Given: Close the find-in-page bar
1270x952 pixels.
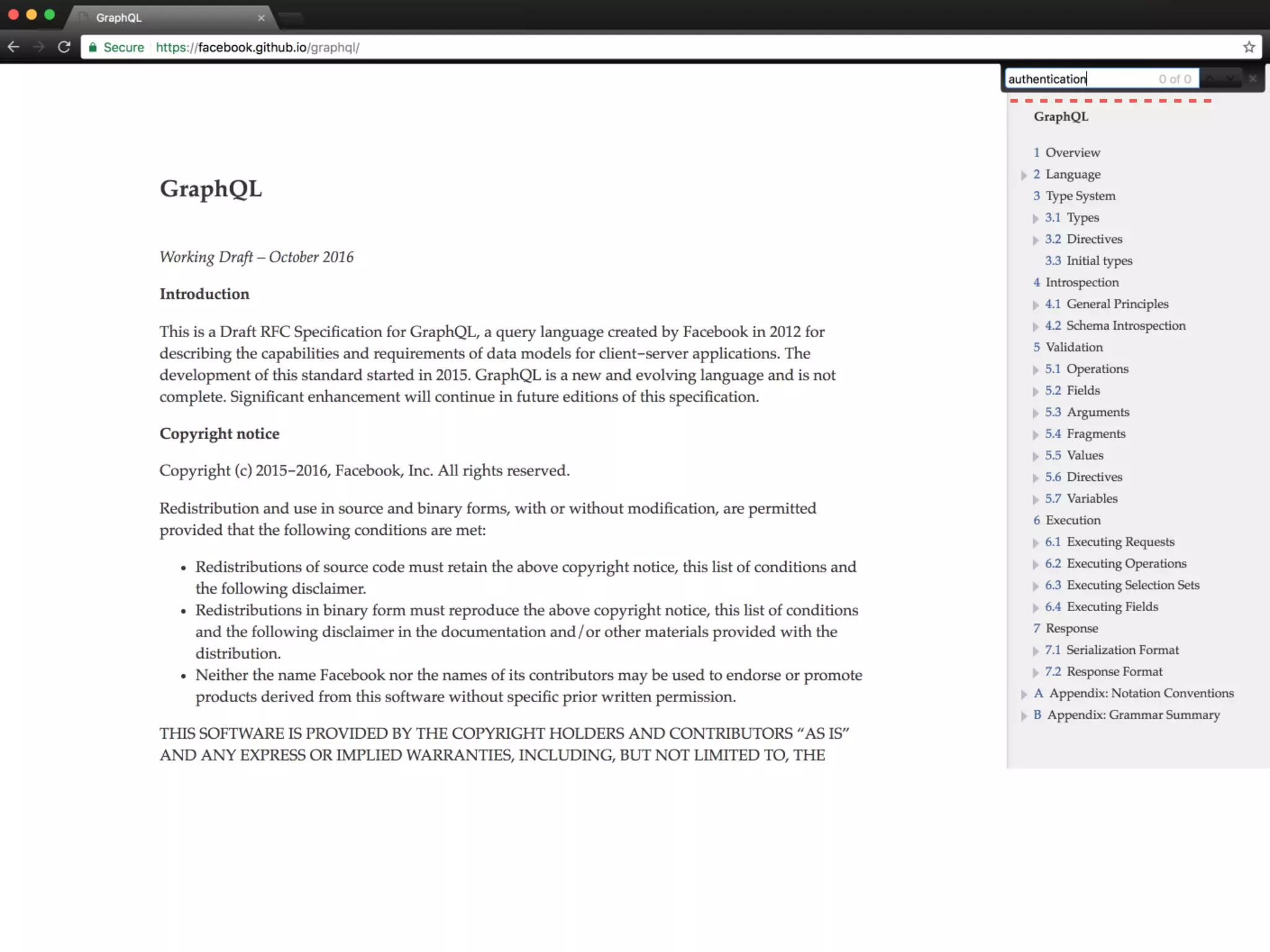Looking at the screenshot, I should pos(1253,79).
